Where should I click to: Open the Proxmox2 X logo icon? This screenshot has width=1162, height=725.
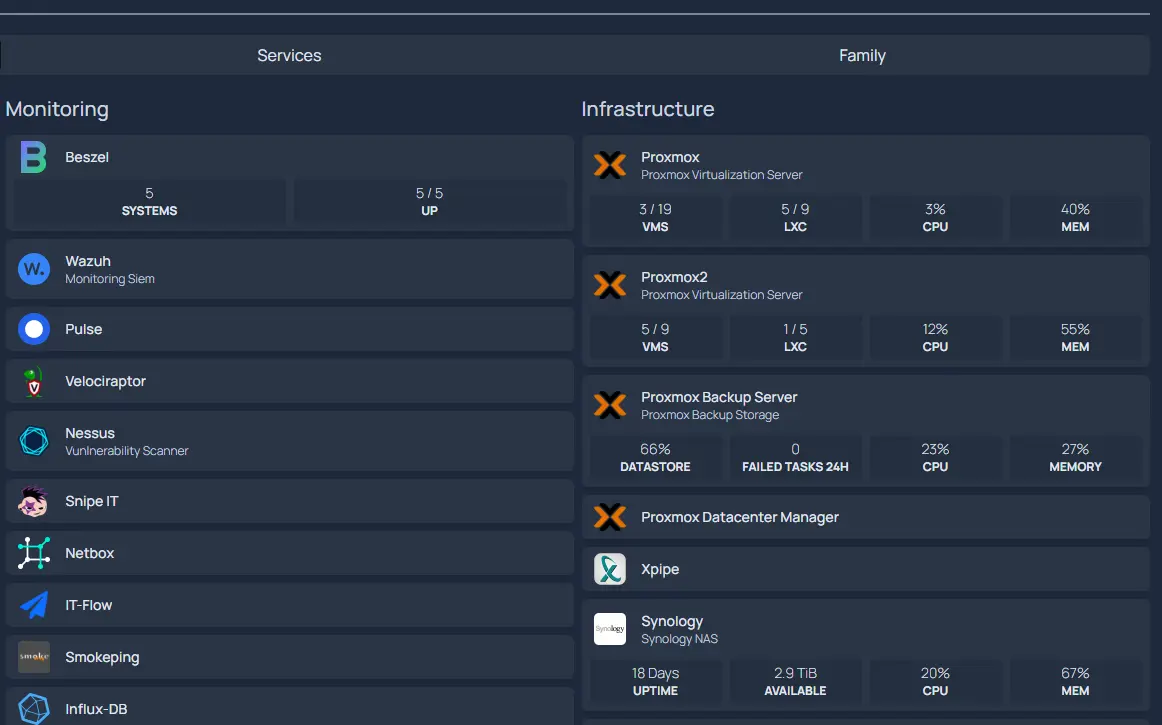(610, 285)
